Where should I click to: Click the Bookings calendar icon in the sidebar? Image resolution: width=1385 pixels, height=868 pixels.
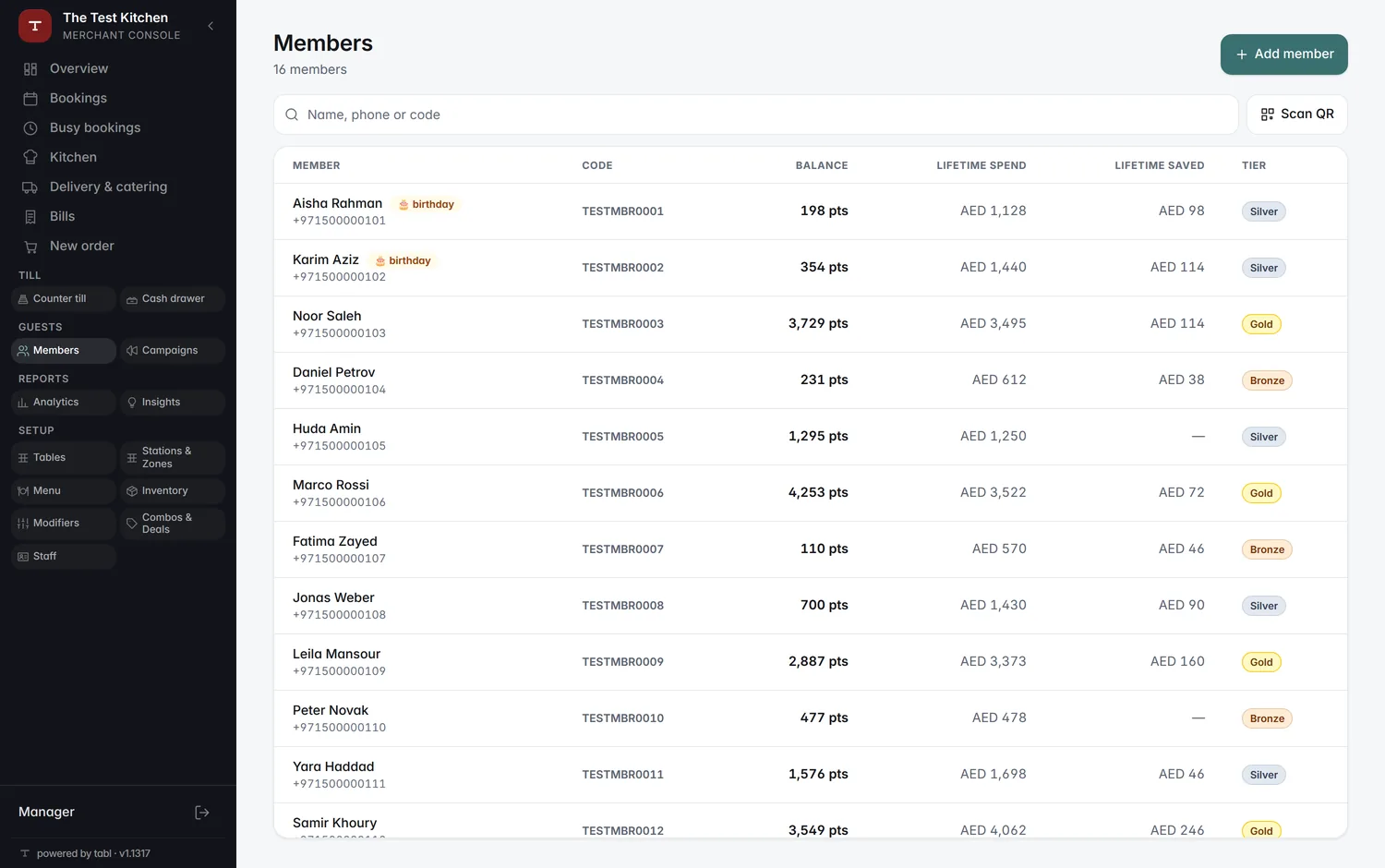tap(30, 99)
